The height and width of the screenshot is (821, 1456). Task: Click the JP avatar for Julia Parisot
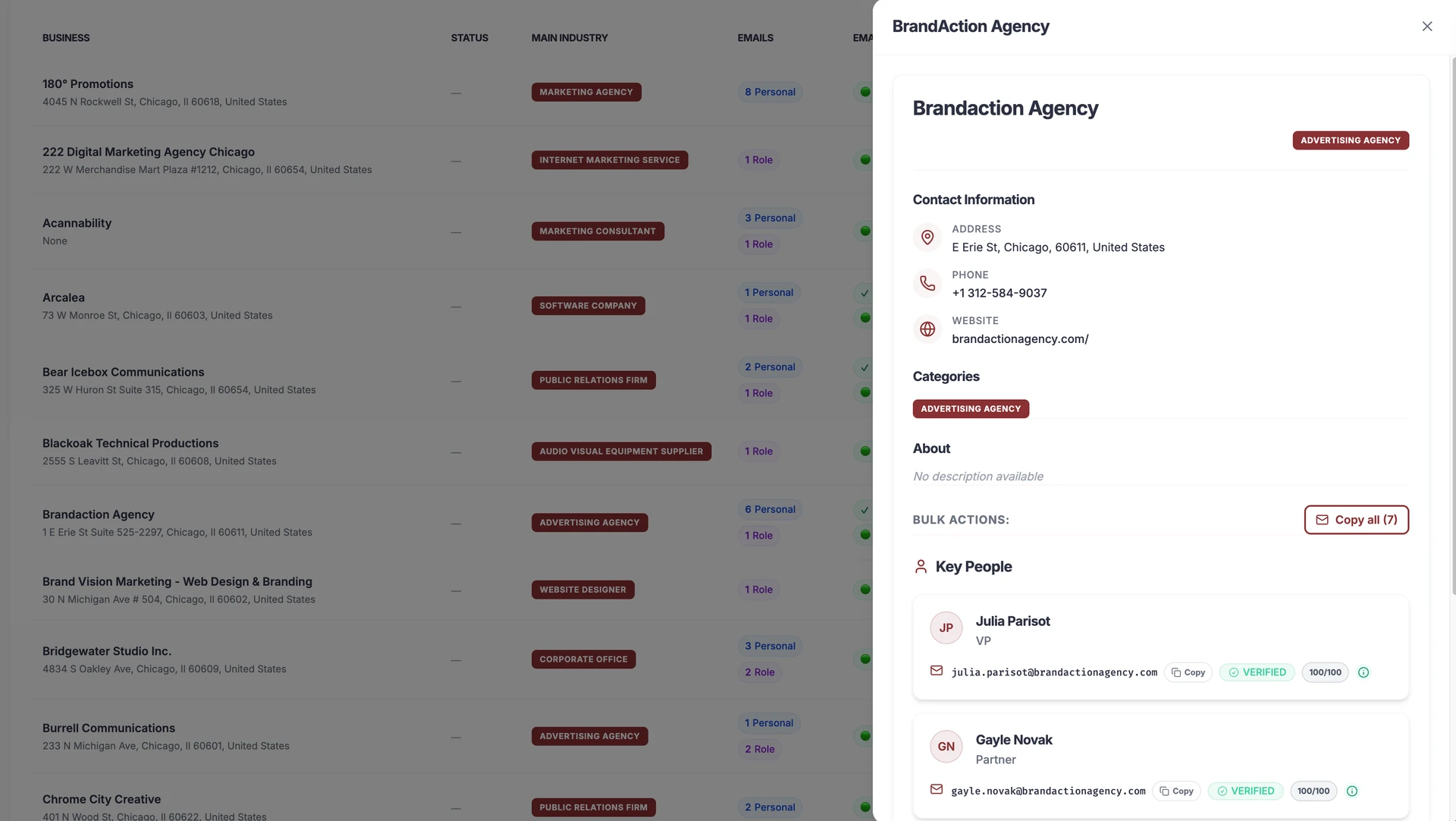[x=946, y=628]
